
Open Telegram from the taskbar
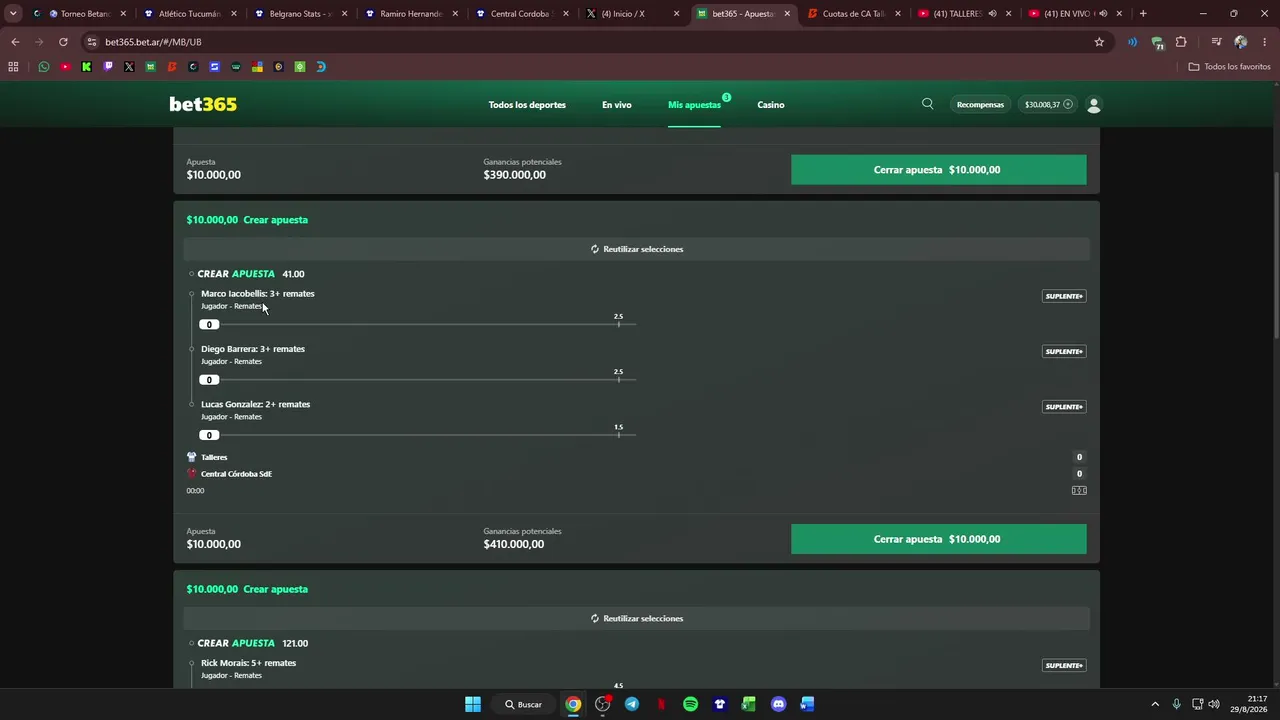click(x=632, y=704)
